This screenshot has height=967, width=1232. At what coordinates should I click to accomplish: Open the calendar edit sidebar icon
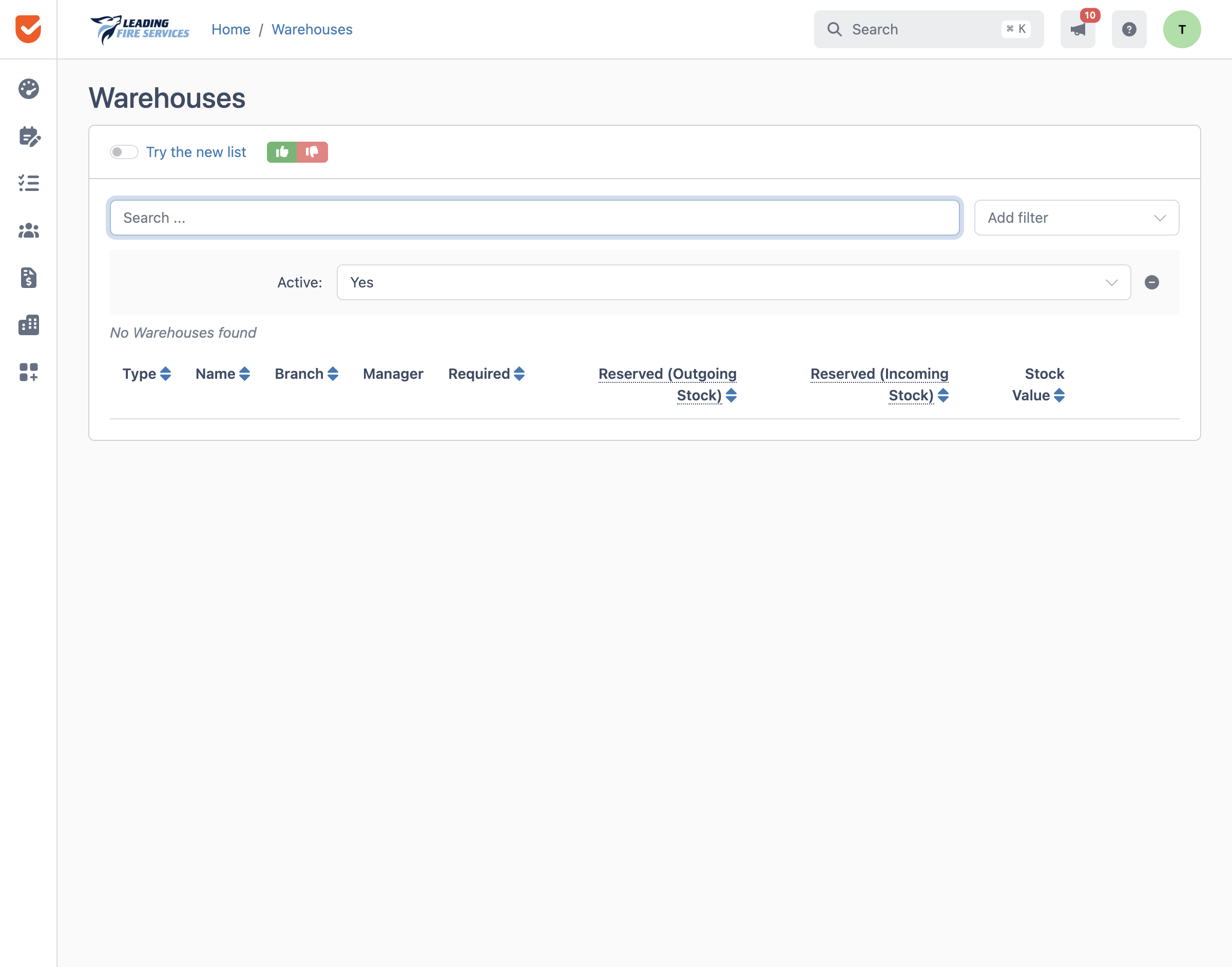point(29,137)
